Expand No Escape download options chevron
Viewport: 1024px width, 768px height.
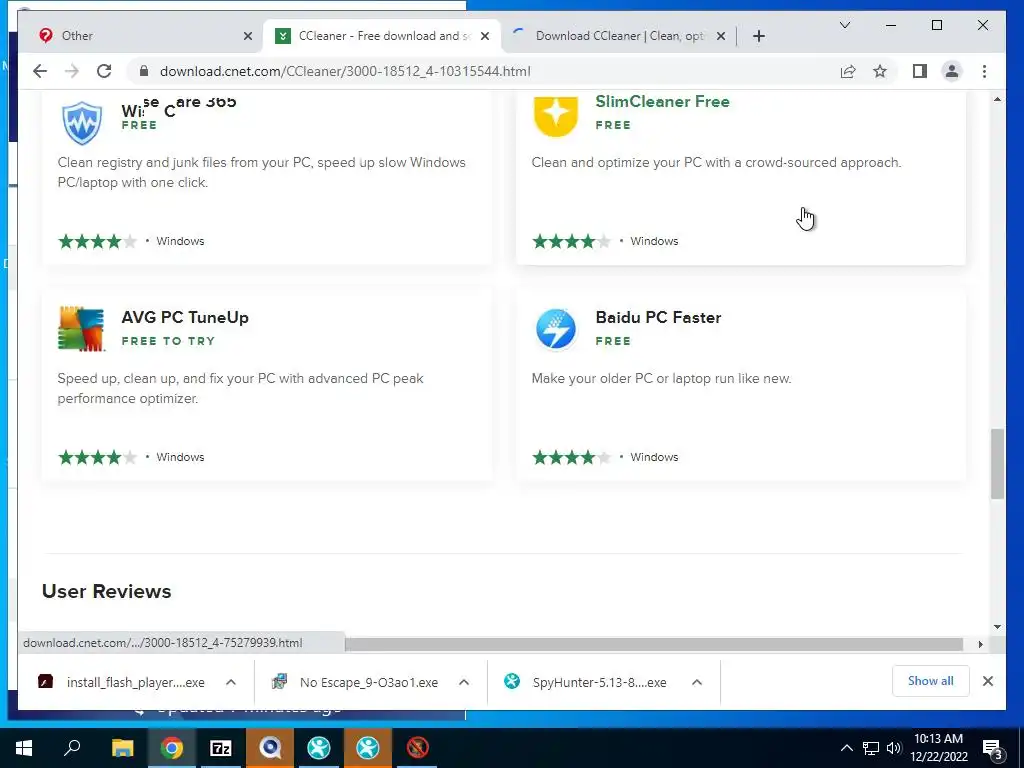[464, 682]
